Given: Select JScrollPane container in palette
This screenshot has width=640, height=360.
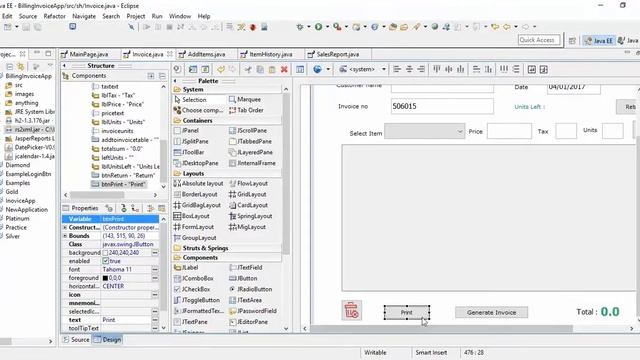Looking at the screenshot, I should 248,131.
